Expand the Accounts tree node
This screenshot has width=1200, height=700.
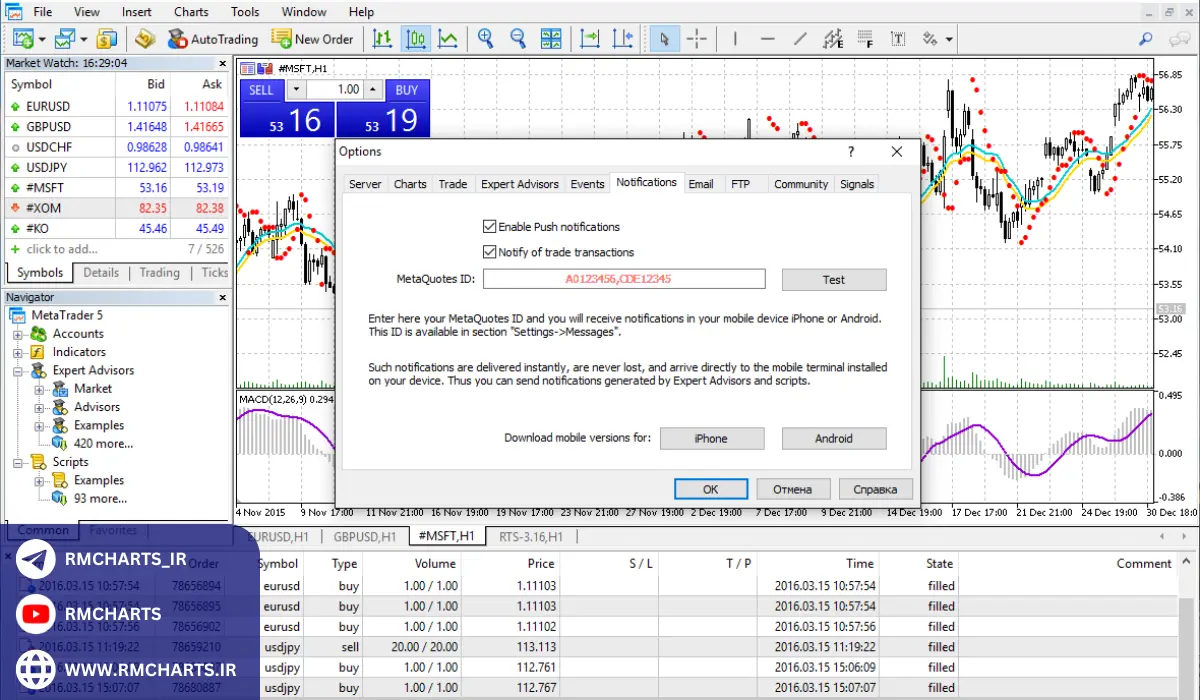coord(18,334)
